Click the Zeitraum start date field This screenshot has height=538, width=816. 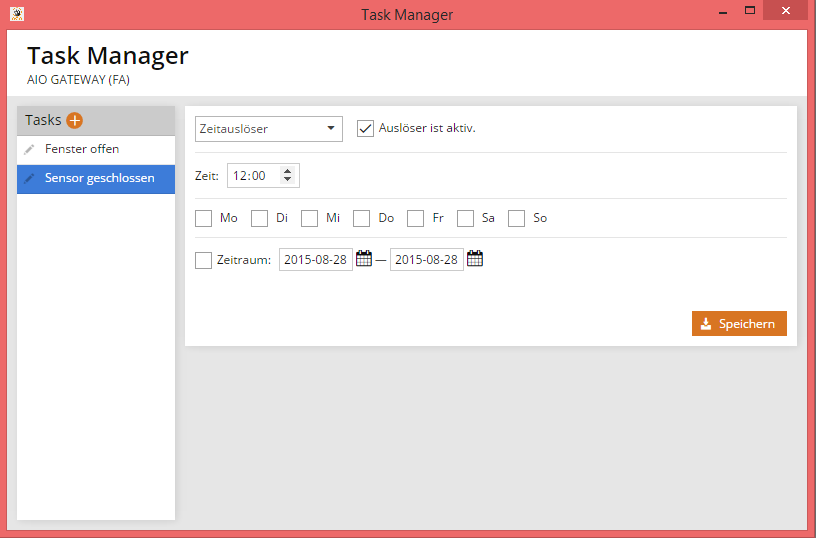(x=315, y=260)
